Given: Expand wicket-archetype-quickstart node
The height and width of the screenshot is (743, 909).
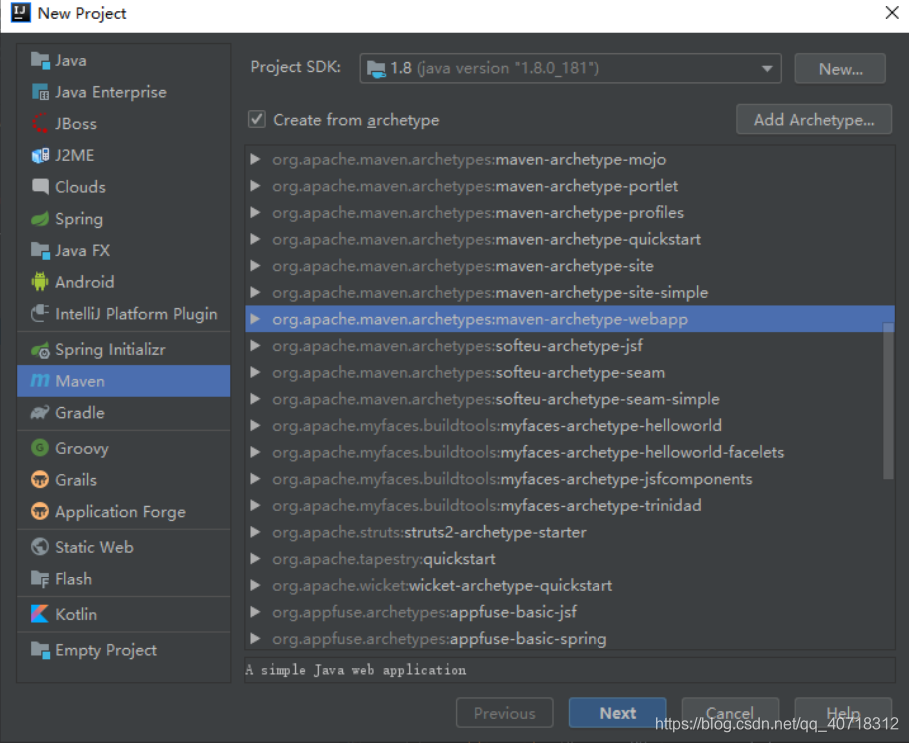Looking at the screenshot, I should [x=254, y=585].
